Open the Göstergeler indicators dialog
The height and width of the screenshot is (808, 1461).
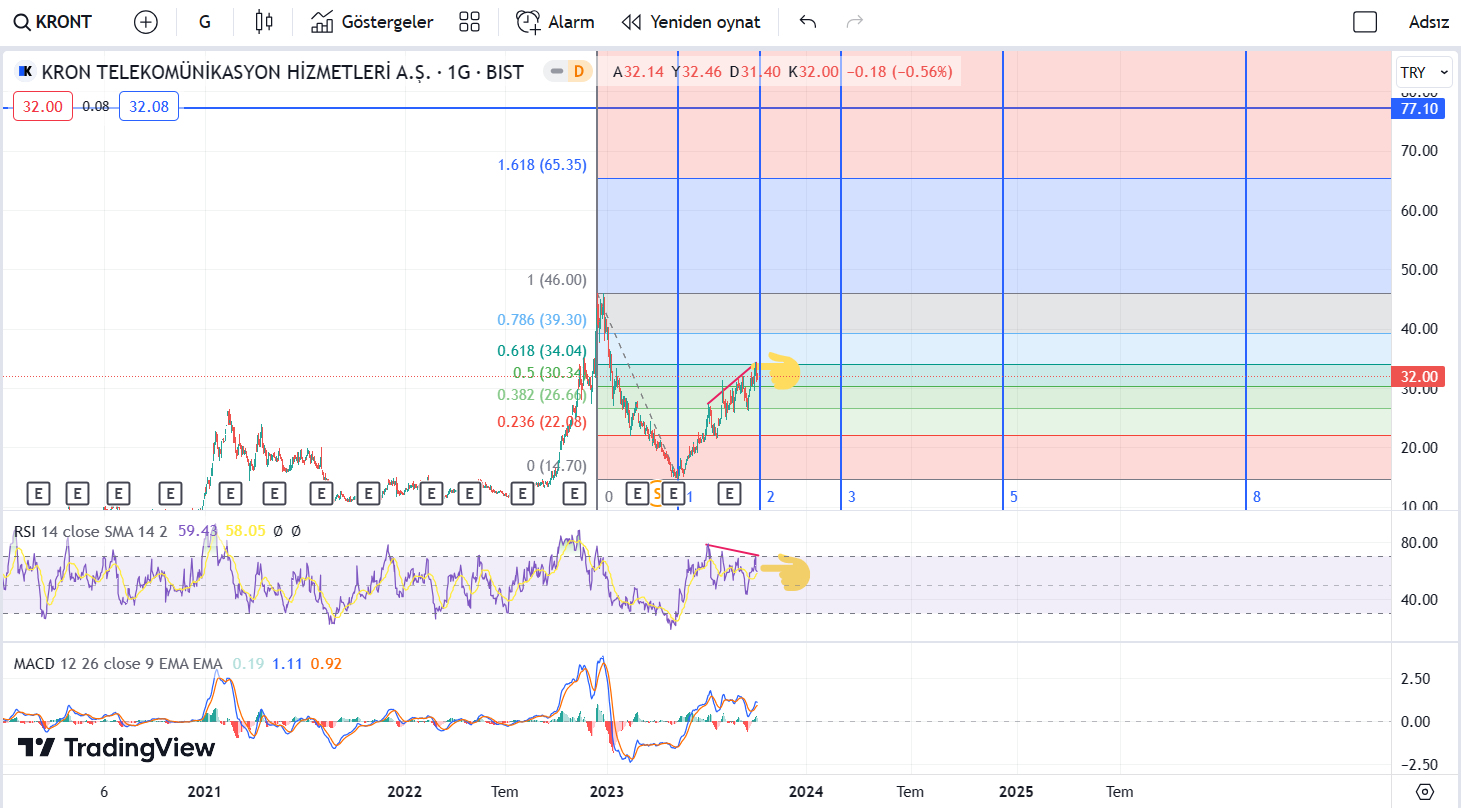point(372,22)
